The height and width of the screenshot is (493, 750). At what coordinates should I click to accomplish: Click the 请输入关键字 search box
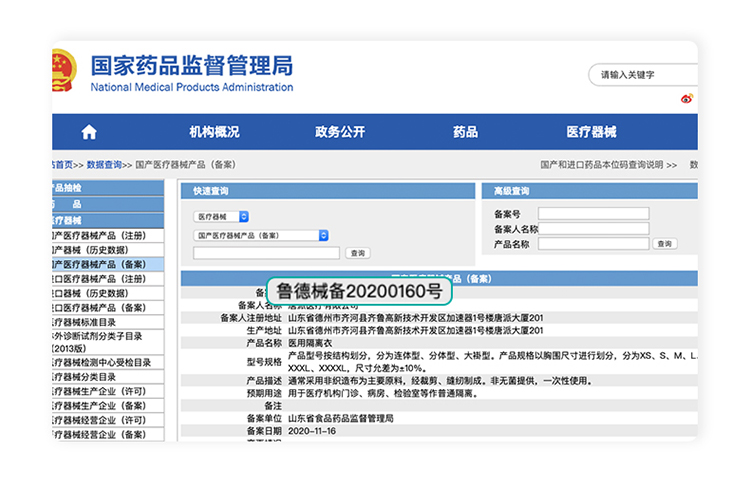(645, 75)
